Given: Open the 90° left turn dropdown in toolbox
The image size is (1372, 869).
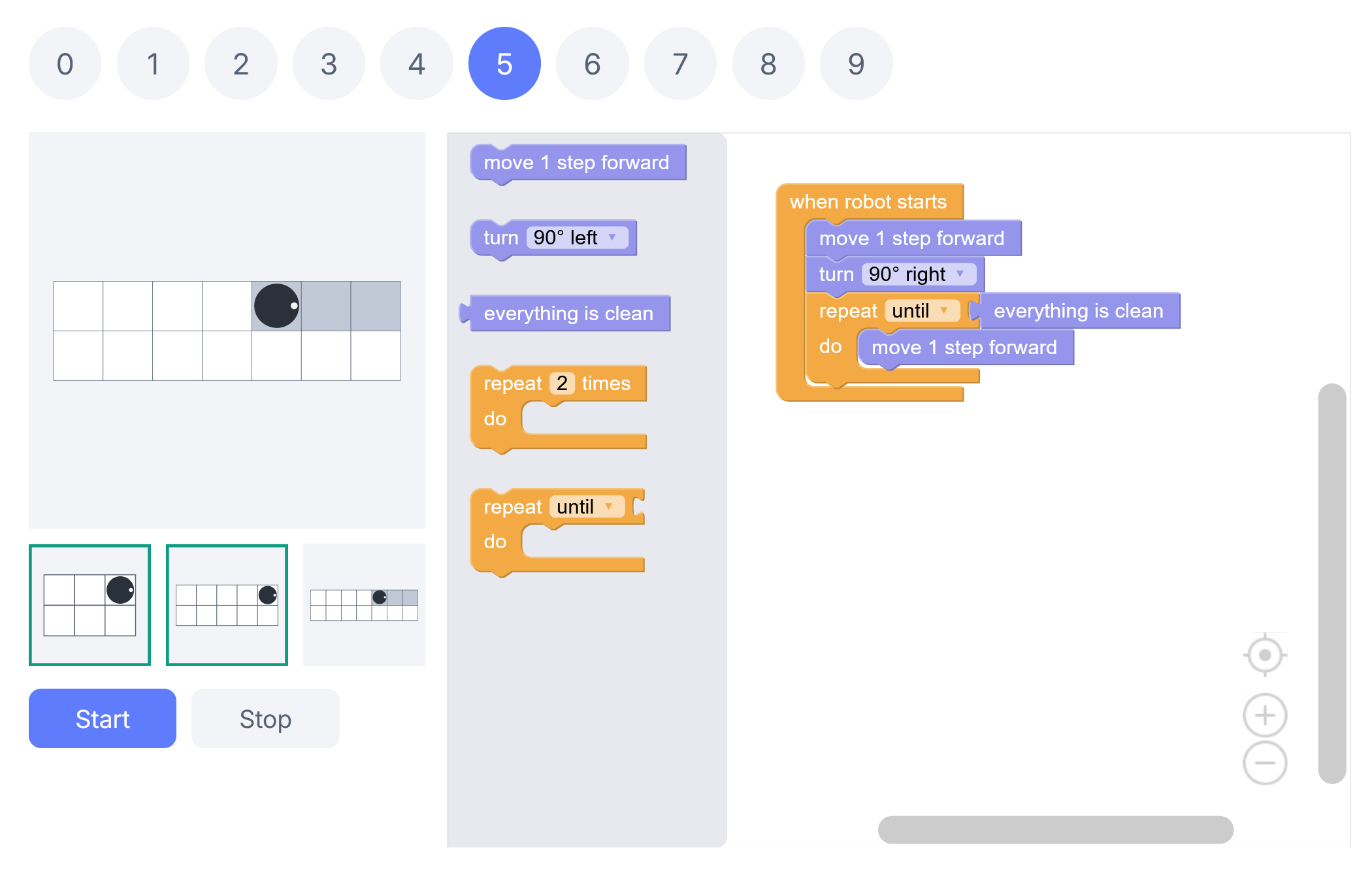Looking at the screenshot, I should click(x=577, y=237).
